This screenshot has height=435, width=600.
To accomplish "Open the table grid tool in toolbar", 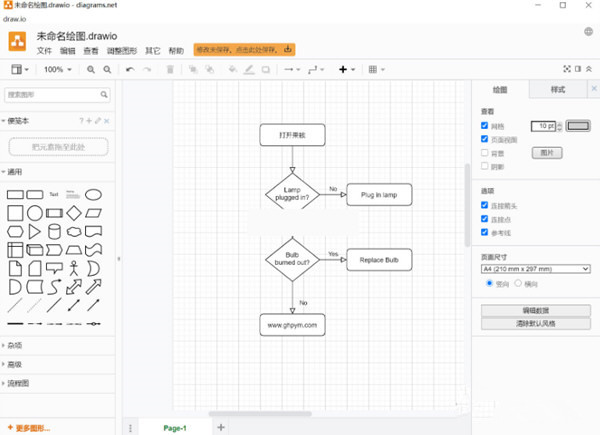I will (373, 70).
